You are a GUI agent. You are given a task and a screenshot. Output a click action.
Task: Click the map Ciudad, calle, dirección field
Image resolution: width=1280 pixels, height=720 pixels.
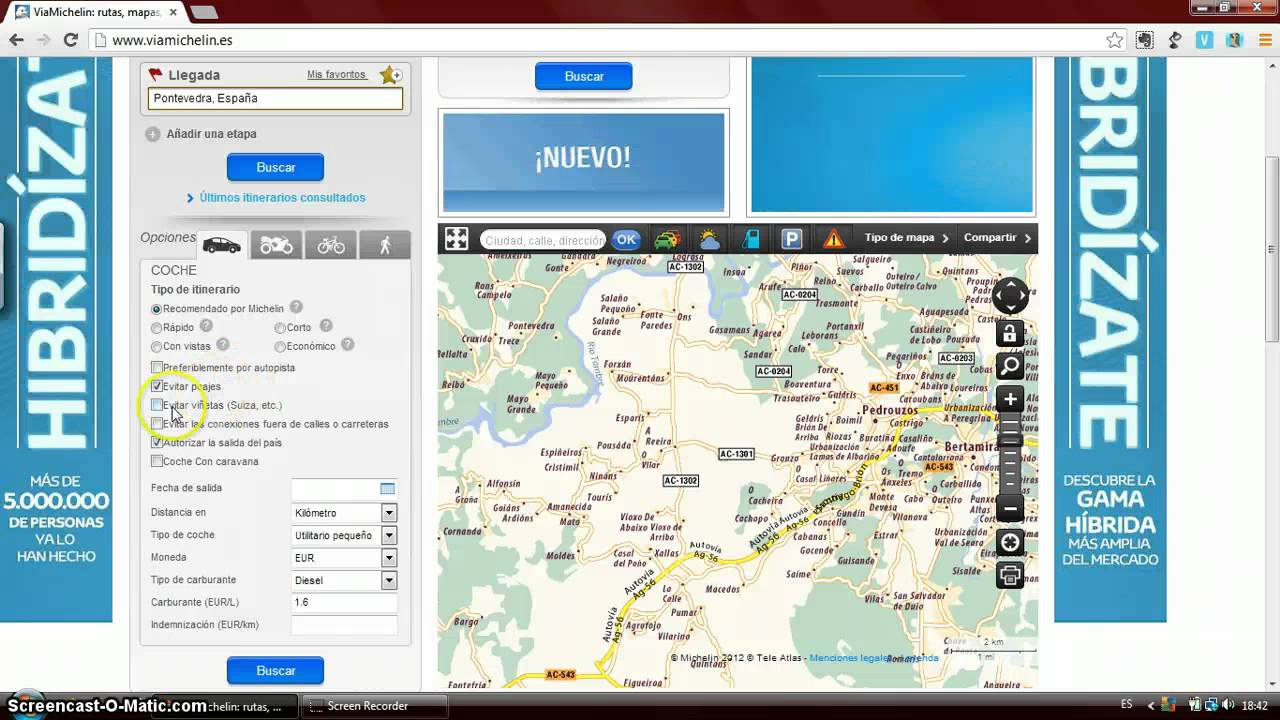[543, 240]
